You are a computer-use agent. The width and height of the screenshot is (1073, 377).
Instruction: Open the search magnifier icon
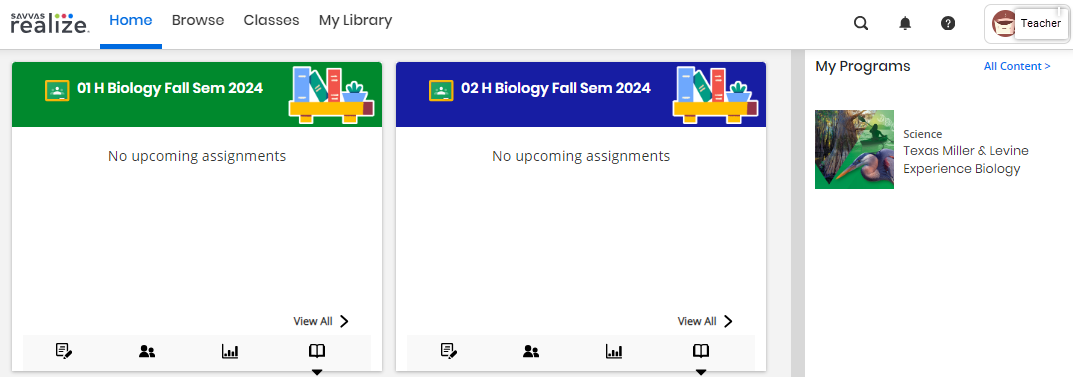[x=861, y=23]
